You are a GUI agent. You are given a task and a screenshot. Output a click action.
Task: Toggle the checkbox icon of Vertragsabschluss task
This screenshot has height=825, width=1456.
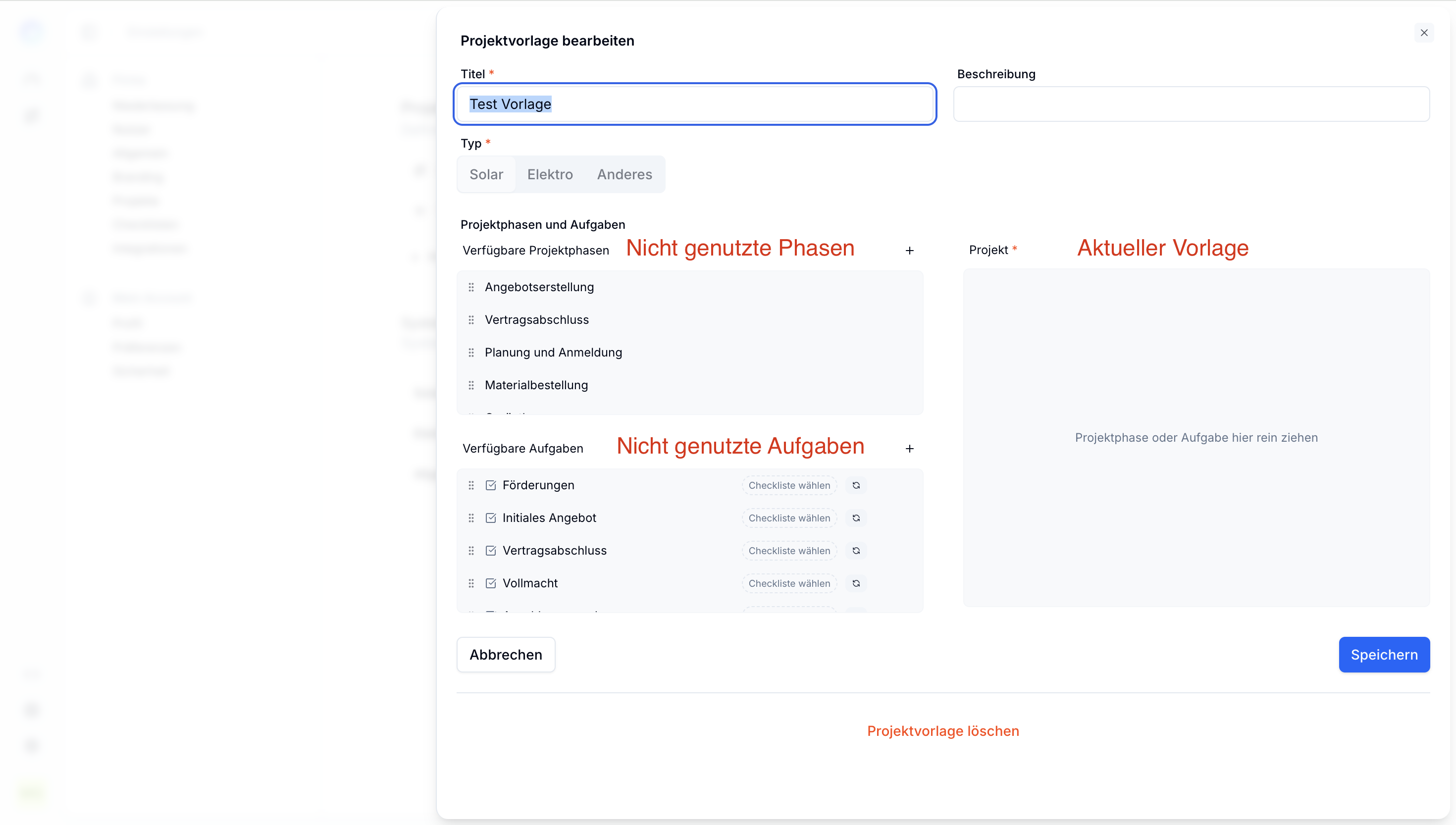click(x=491, y=551)
